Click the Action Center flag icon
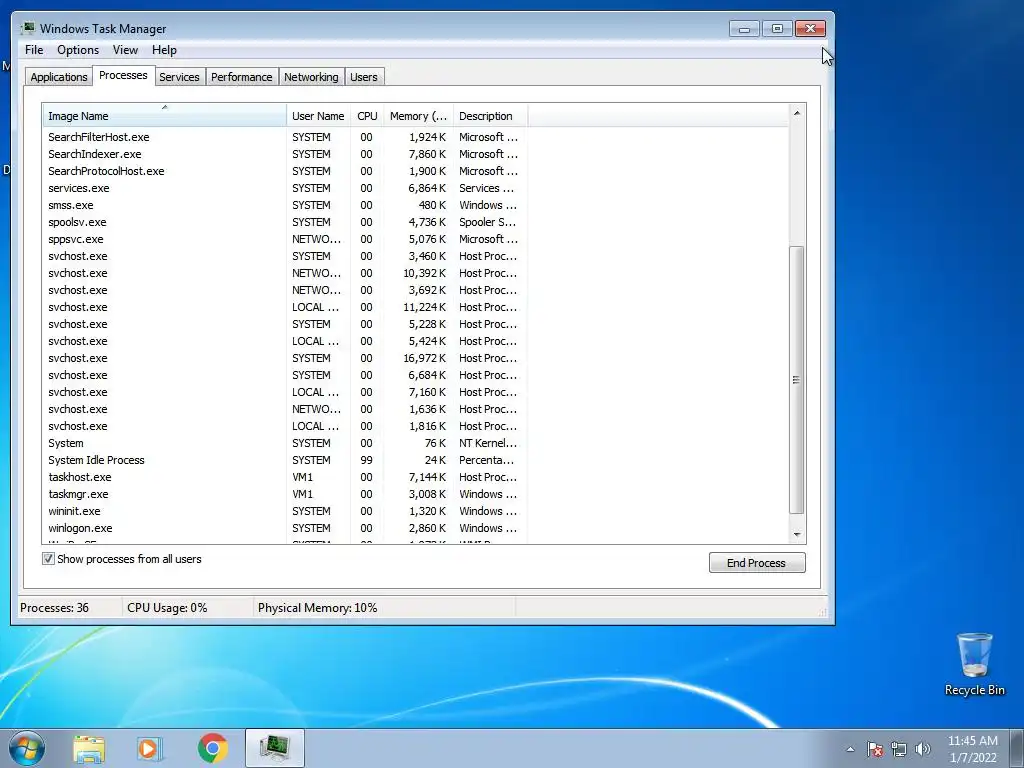The image size is (1024, 768). pos(875,749)
